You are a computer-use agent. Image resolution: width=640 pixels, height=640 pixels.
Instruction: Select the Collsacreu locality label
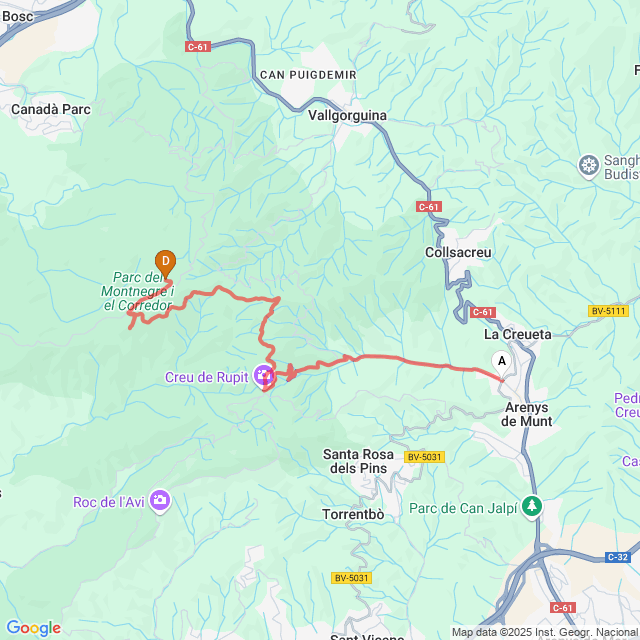tap(458, 252)
